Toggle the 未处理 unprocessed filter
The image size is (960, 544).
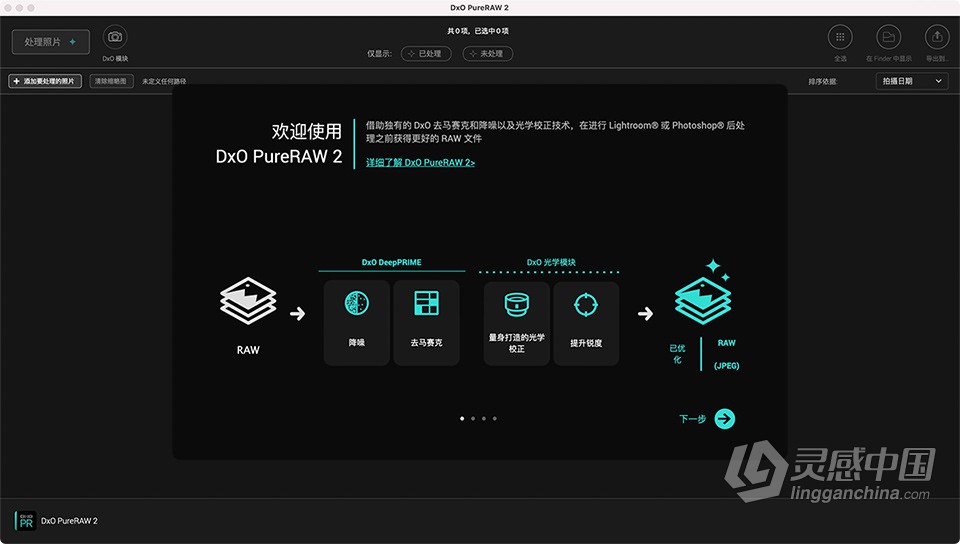487,54
